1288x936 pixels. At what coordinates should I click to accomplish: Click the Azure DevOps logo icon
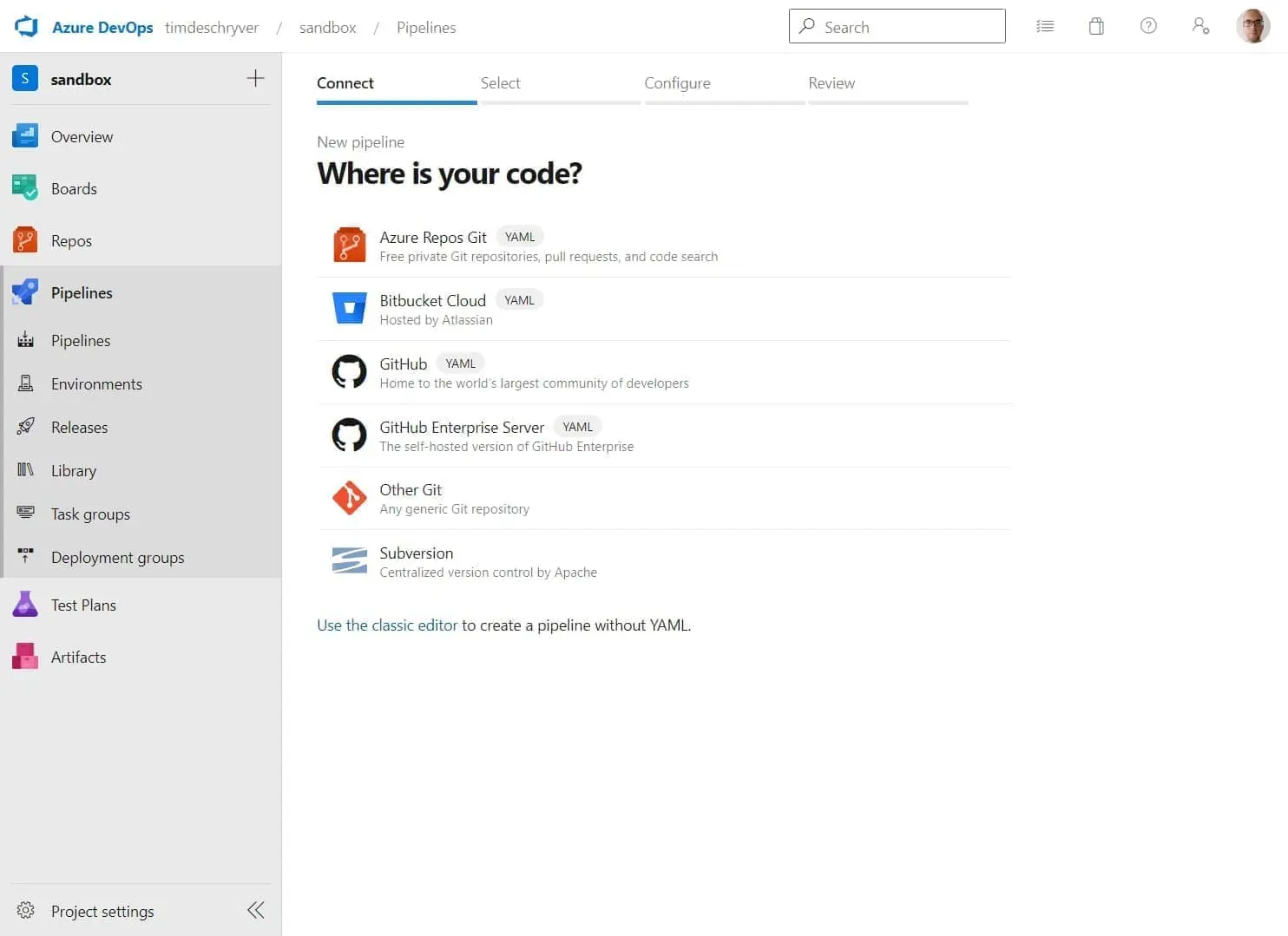coord(27,26)
